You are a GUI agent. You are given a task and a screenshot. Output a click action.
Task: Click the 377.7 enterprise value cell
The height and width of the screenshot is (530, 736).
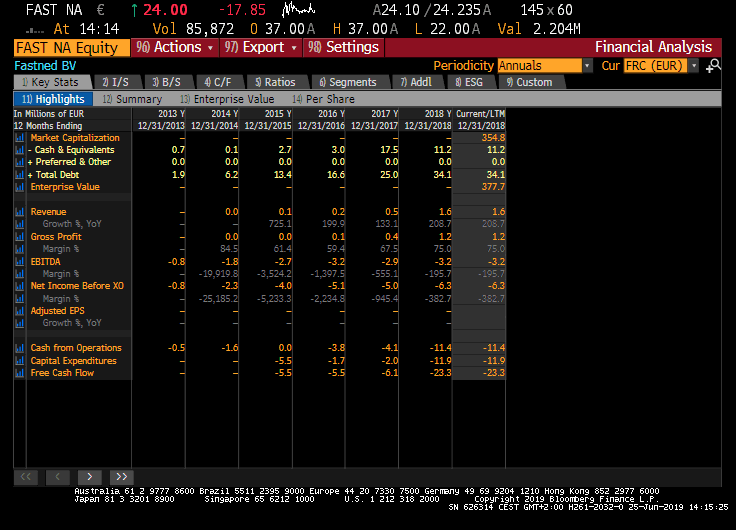(493, 187)
